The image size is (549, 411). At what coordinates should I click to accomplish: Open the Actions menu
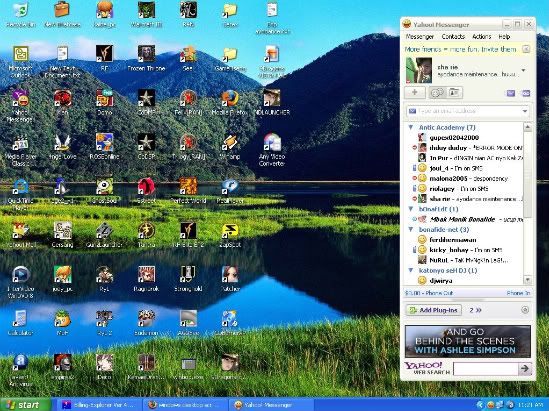pos(482,36)
